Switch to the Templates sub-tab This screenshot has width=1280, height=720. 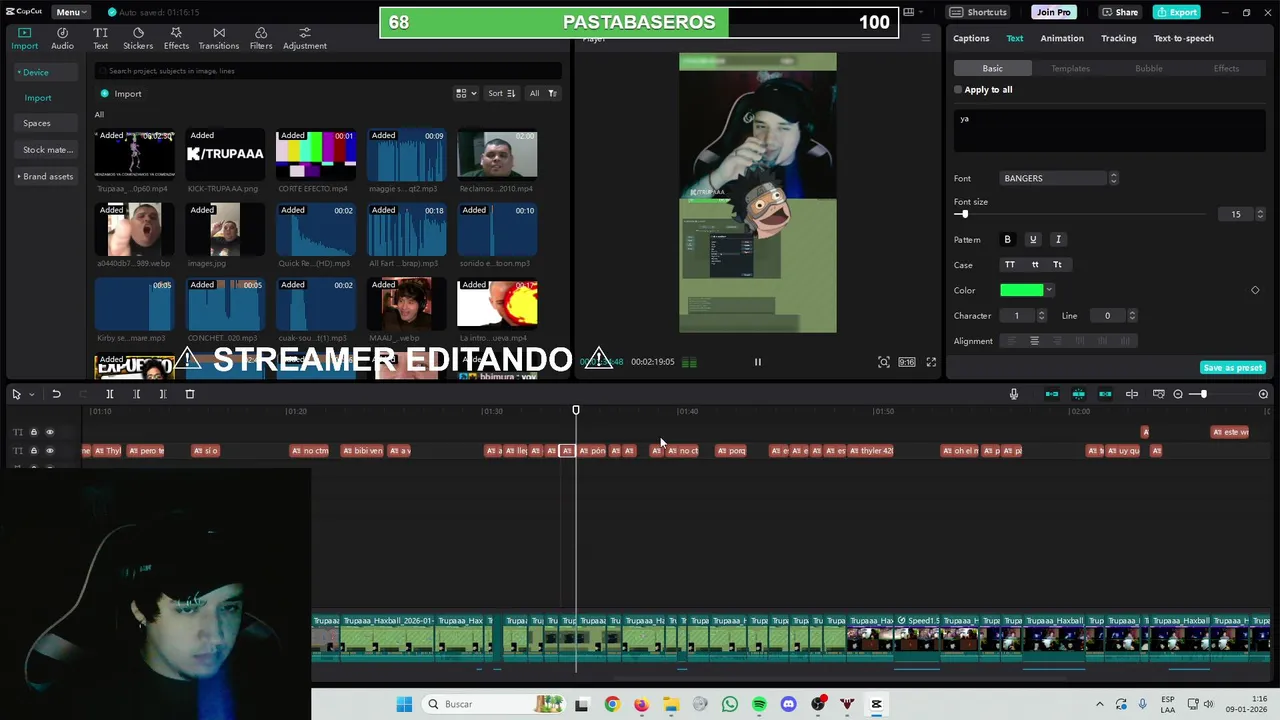(x=1070, y=68)
